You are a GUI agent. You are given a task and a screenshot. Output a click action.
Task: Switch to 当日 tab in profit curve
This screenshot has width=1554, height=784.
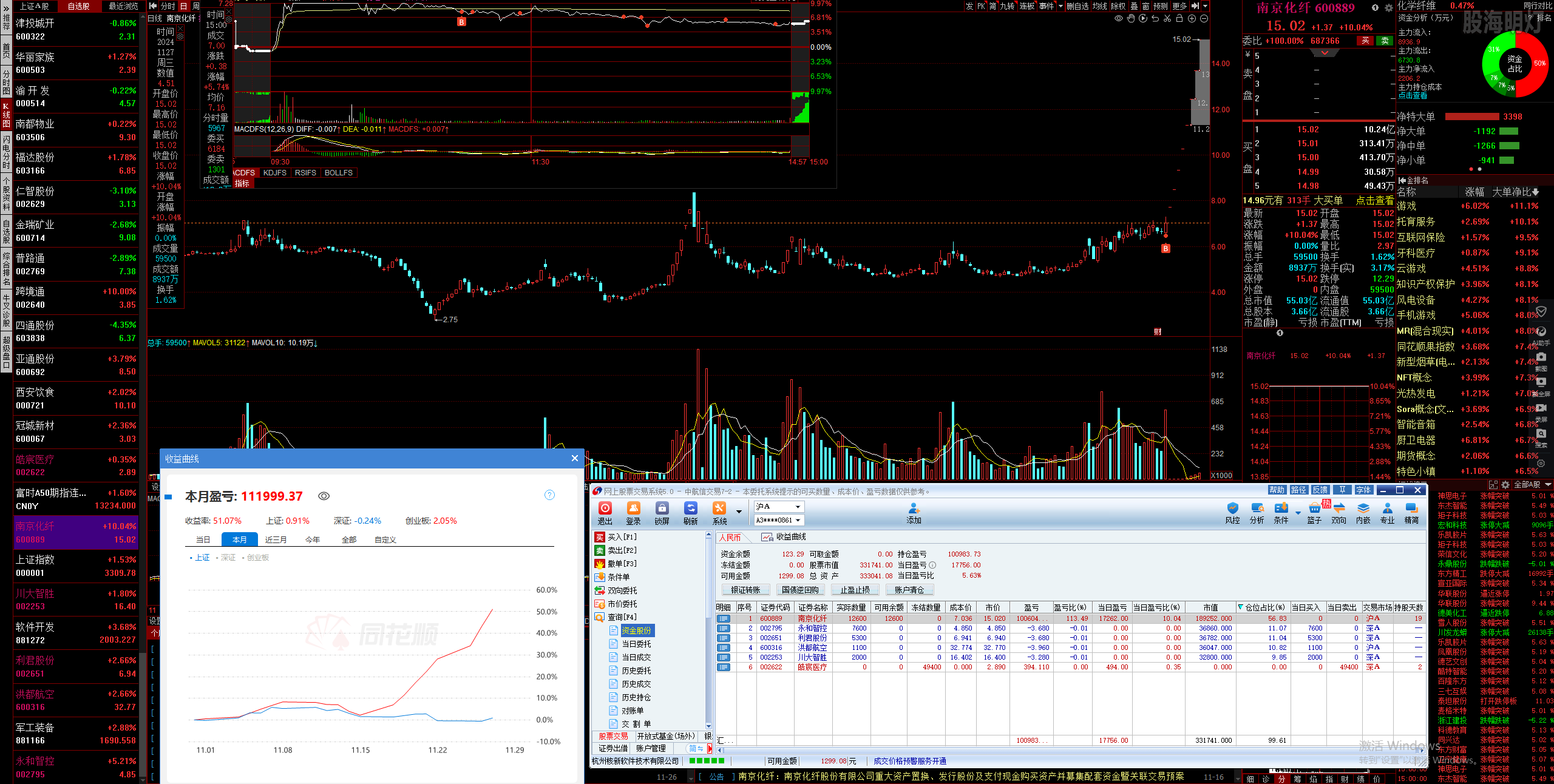click(x=203, y=539)
